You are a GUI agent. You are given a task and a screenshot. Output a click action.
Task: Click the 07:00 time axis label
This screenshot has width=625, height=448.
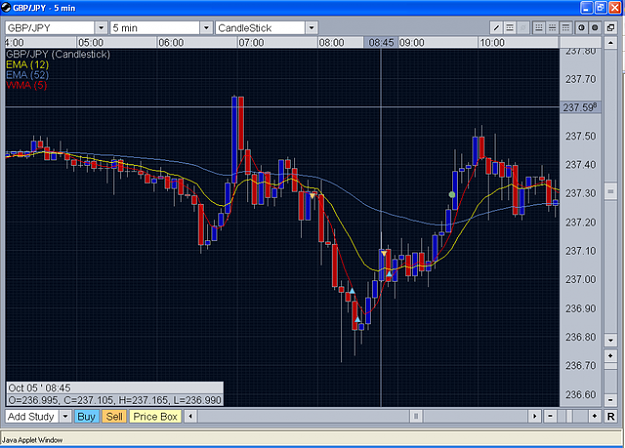(x=251, y=43)
